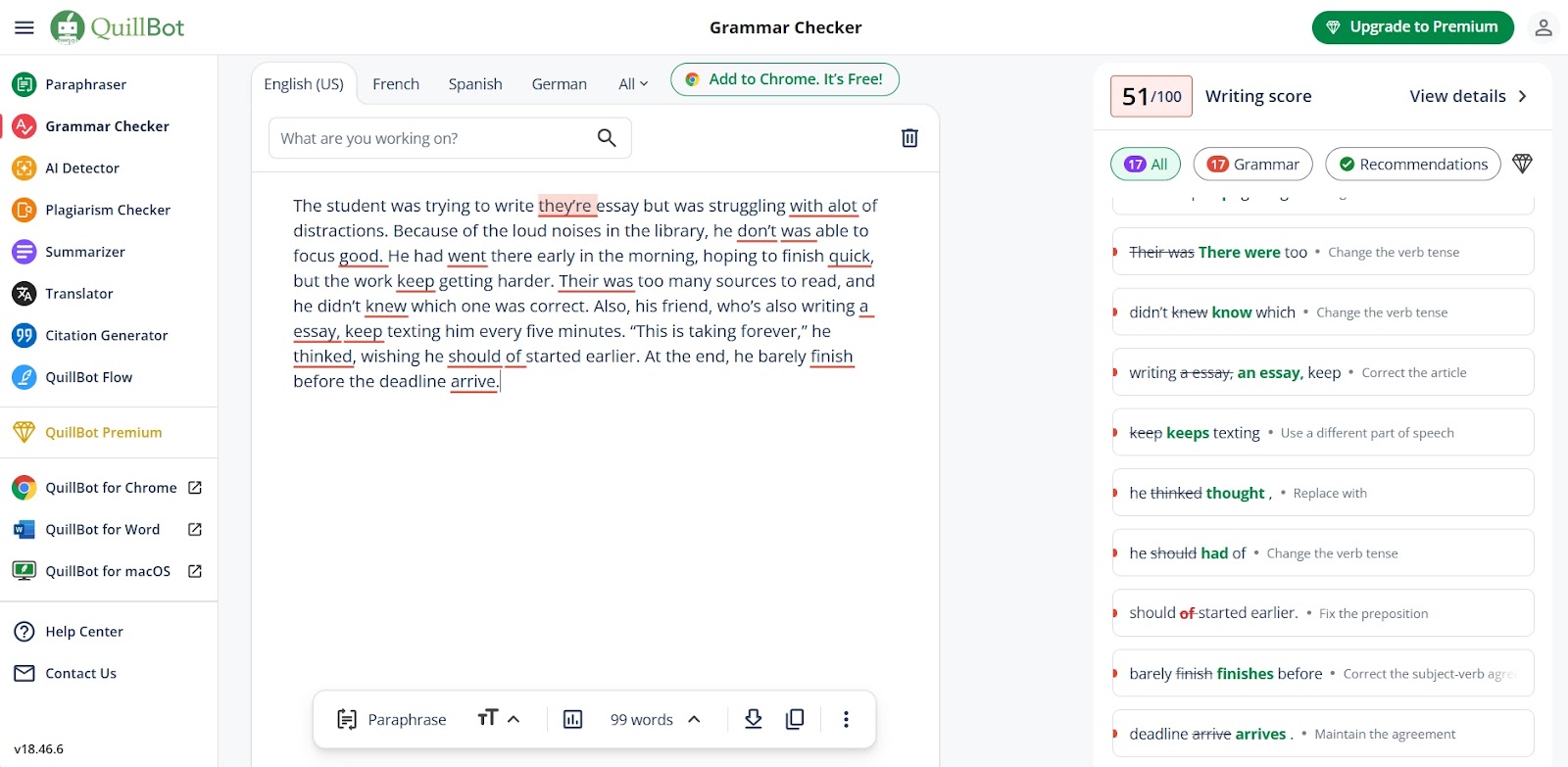Open more options three-dot menu
The height and width of the screenshot is (767, 1568).
pos(847,720)
